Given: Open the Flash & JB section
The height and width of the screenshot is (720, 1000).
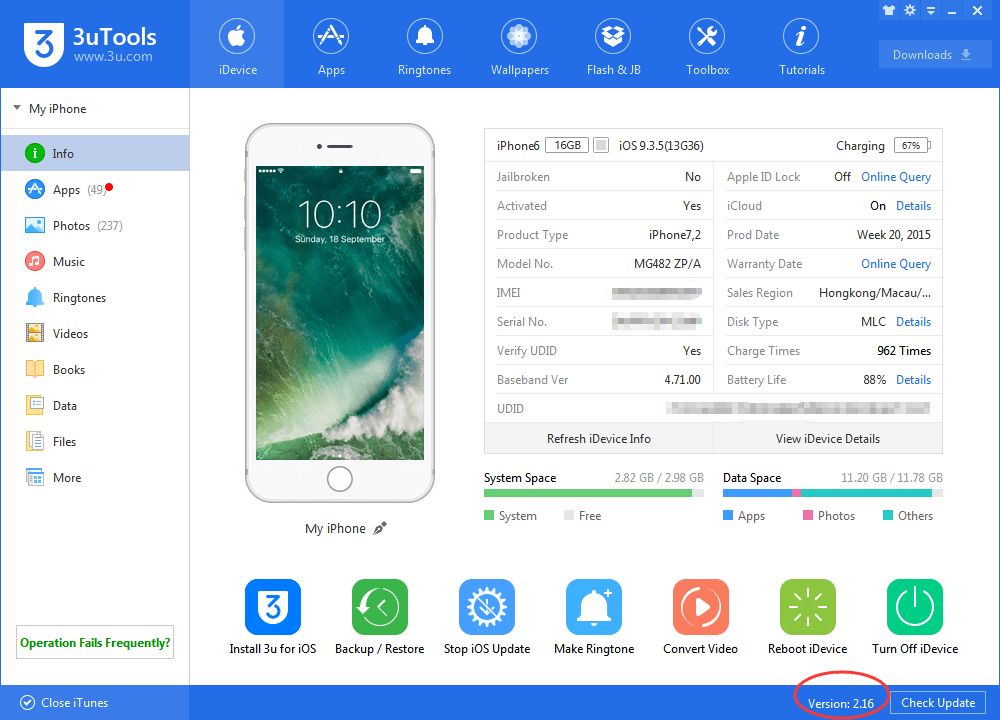Looking at the screenshot, I should (x=613, y=45).
